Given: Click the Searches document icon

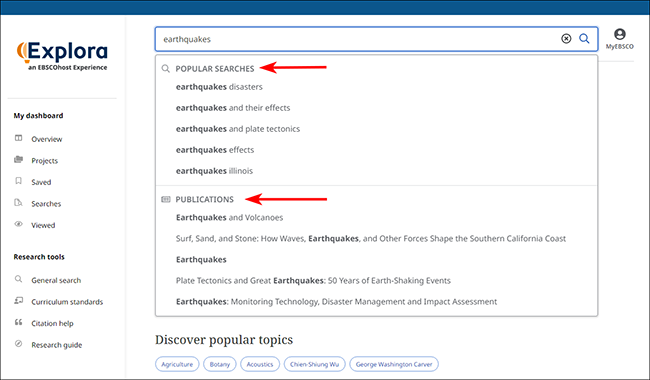Looking at the screenshot, I should (x=19, y=203).
